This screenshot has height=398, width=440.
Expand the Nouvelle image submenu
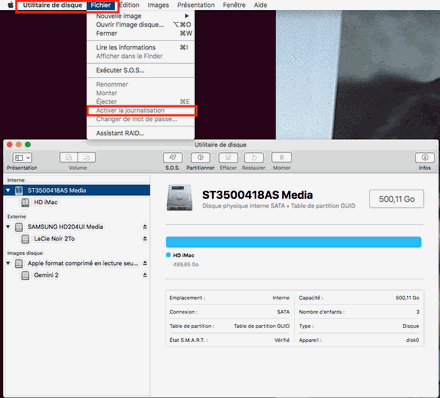pyautogui.click(x=141, y=16)
